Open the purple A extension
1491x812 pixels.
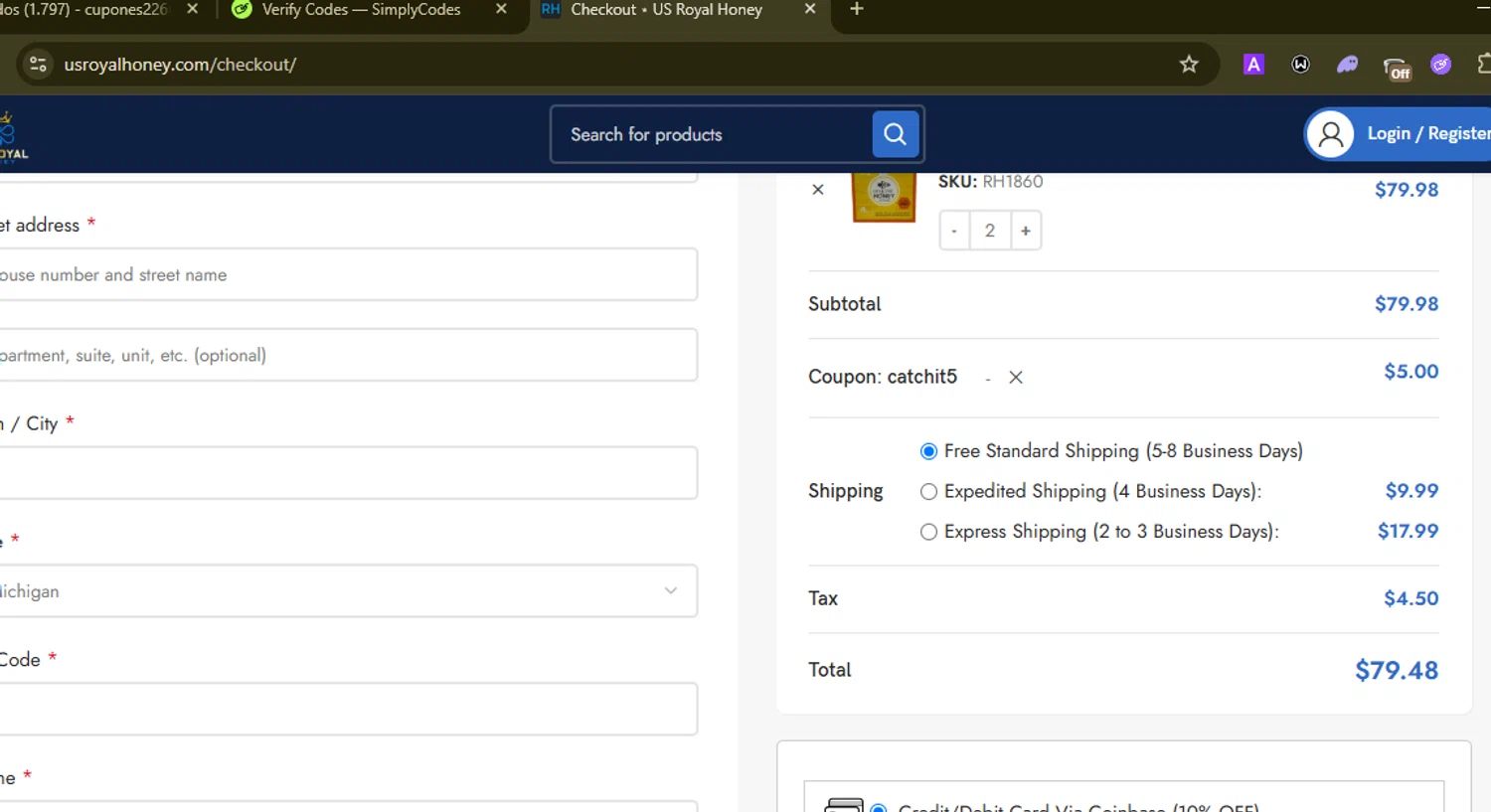(x=1253, y=65)
